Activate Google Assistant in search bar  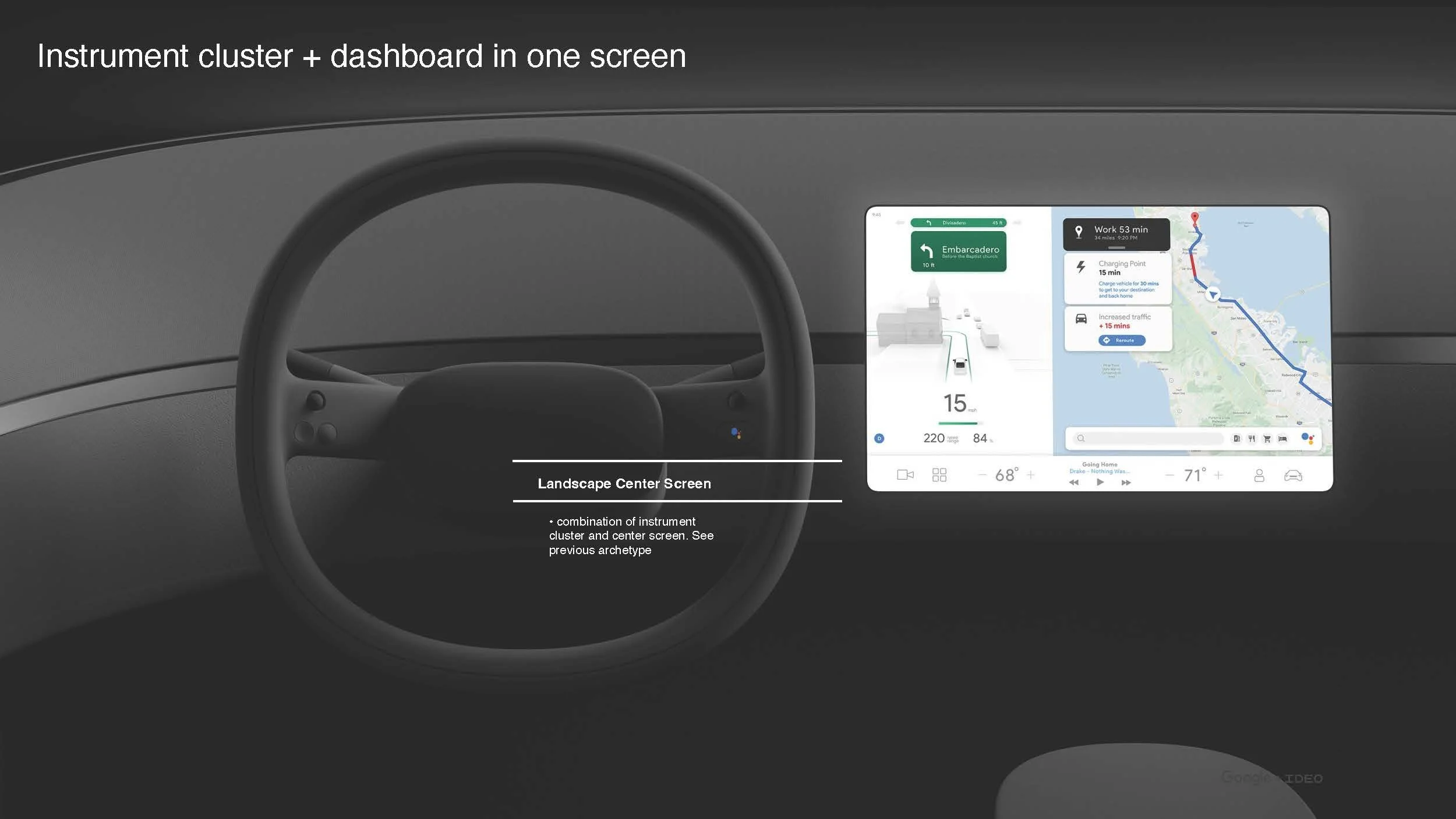[1307, 438]
